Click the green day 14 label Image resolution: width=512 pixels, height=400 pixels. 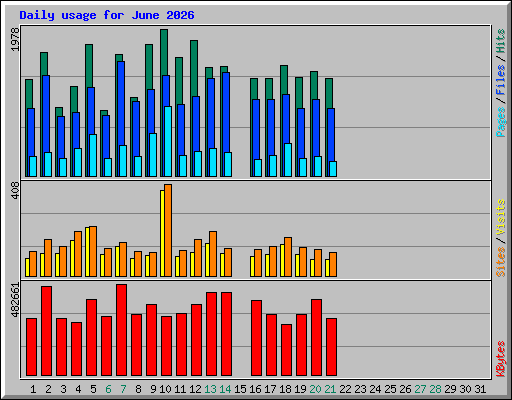[225, 389]
